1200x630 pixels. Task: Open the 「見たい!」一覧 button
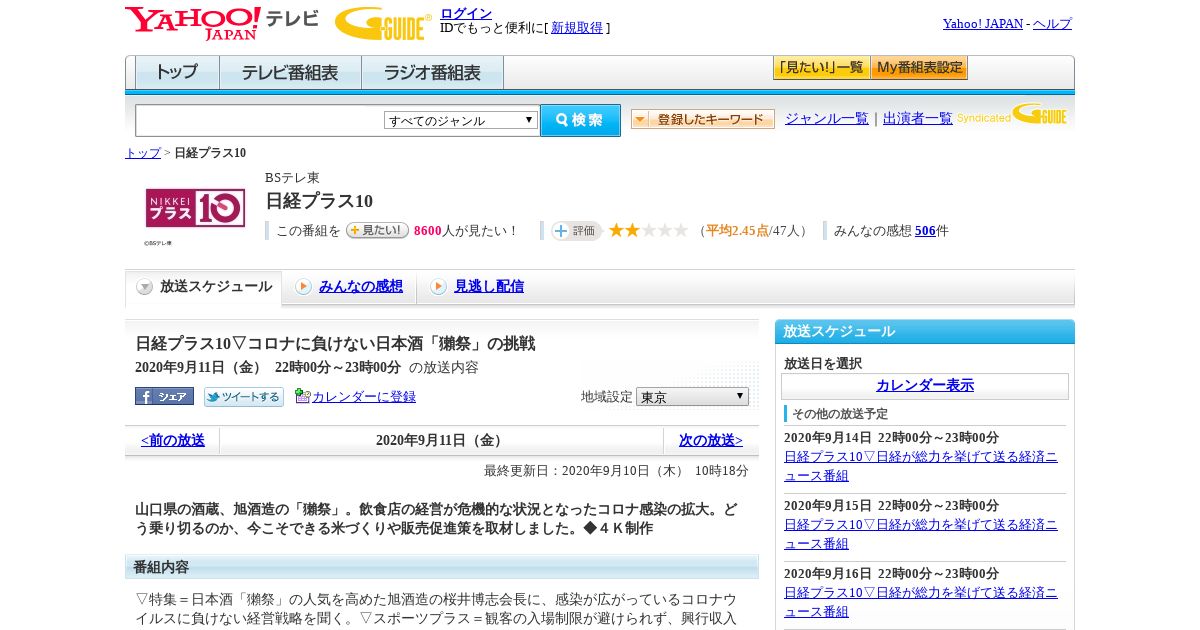click(821, 68)
